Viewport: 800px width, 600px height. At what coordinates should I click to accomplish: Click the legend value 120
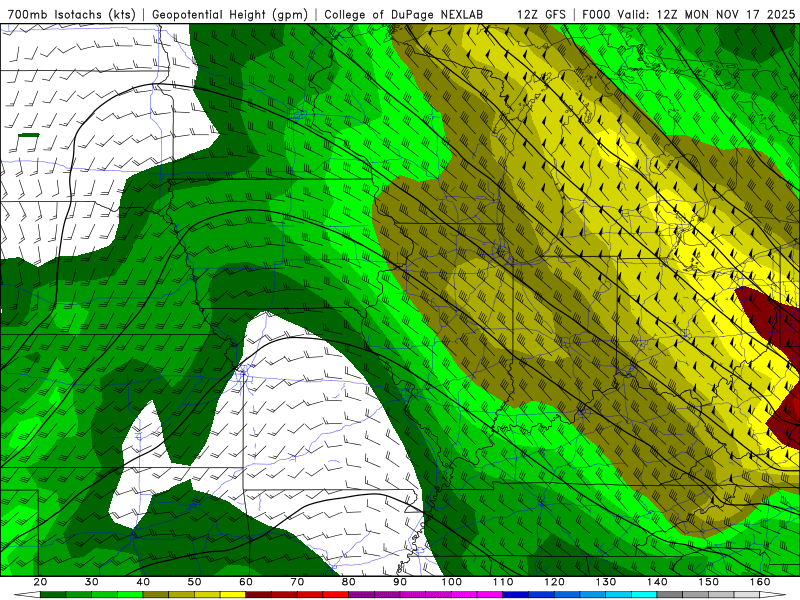coord(555,582)
